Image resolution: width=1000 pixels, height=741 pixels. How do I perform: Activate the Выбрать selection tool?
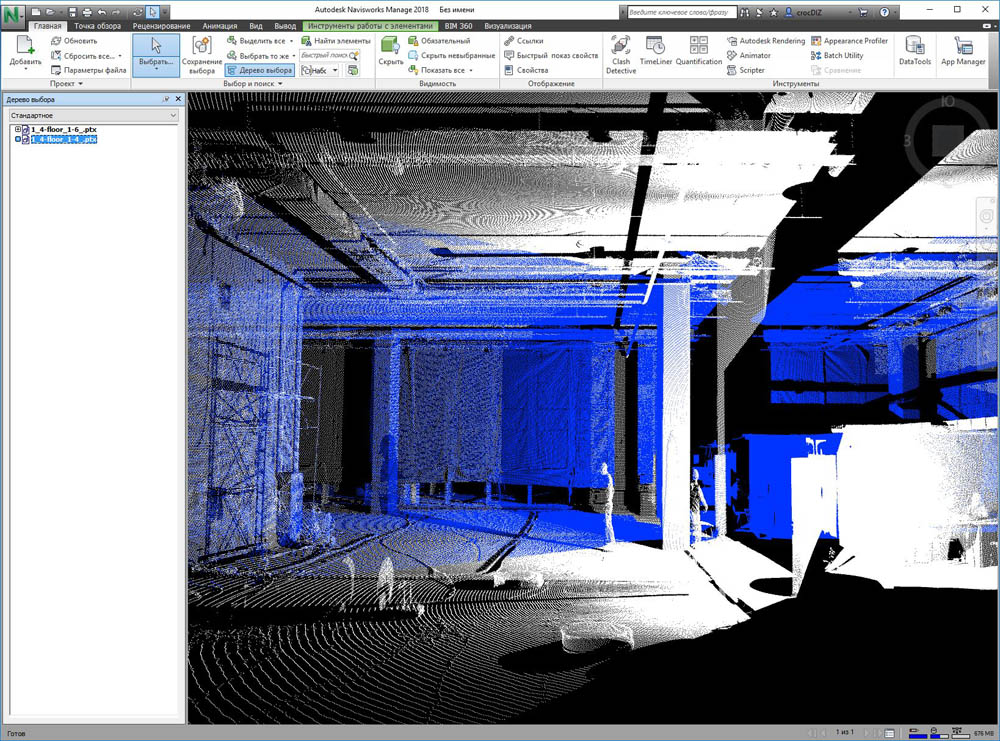pyautogui.click(x=156, y=55)
